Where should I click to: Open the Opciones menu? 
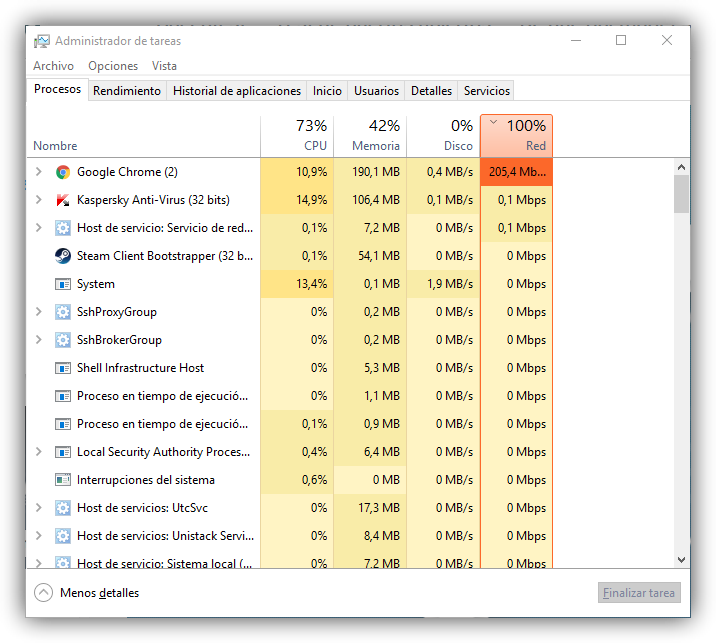point(113,66)
